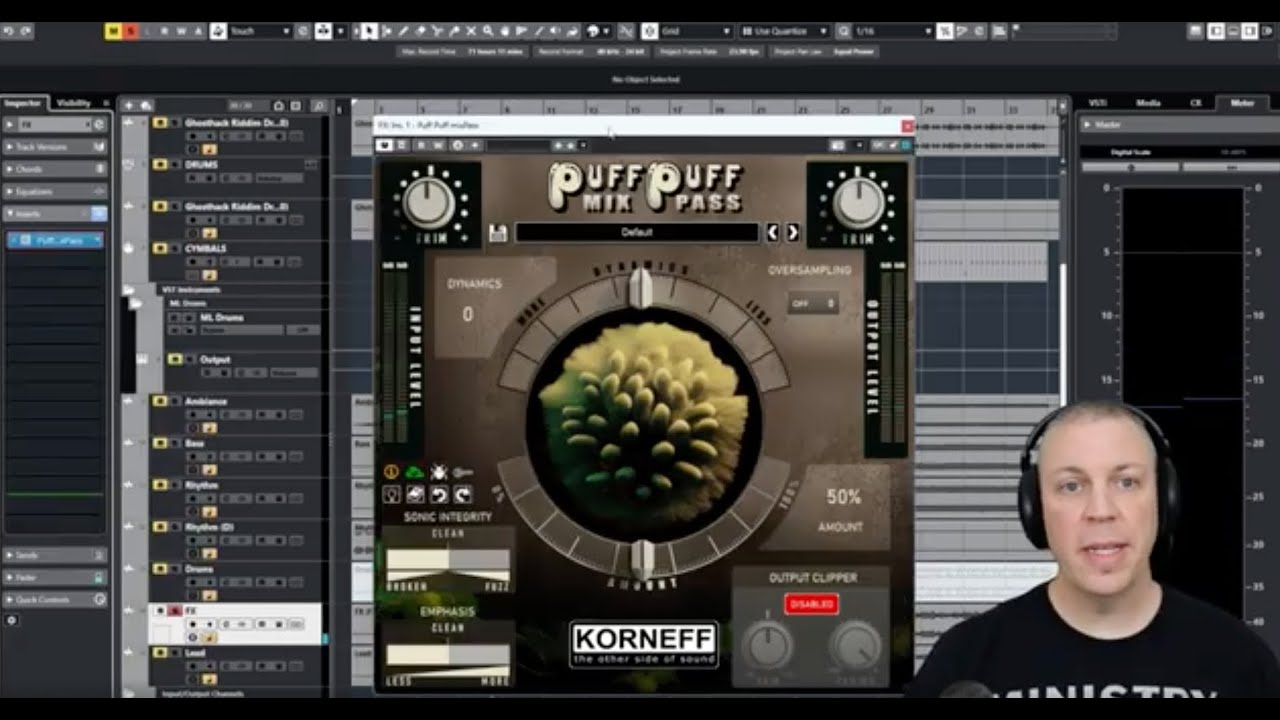The height and width of the screenshot is (720, 1280).
Task: Toggle the left zone visibility button
Action: click(1215, 31)
